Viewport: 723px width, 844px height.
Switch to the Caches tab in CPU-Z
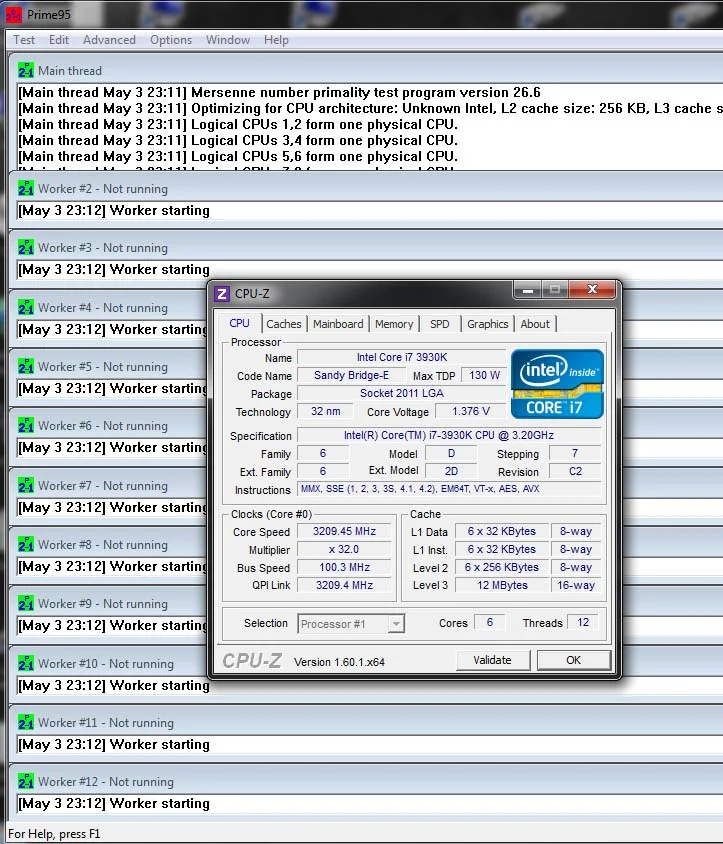284,324
